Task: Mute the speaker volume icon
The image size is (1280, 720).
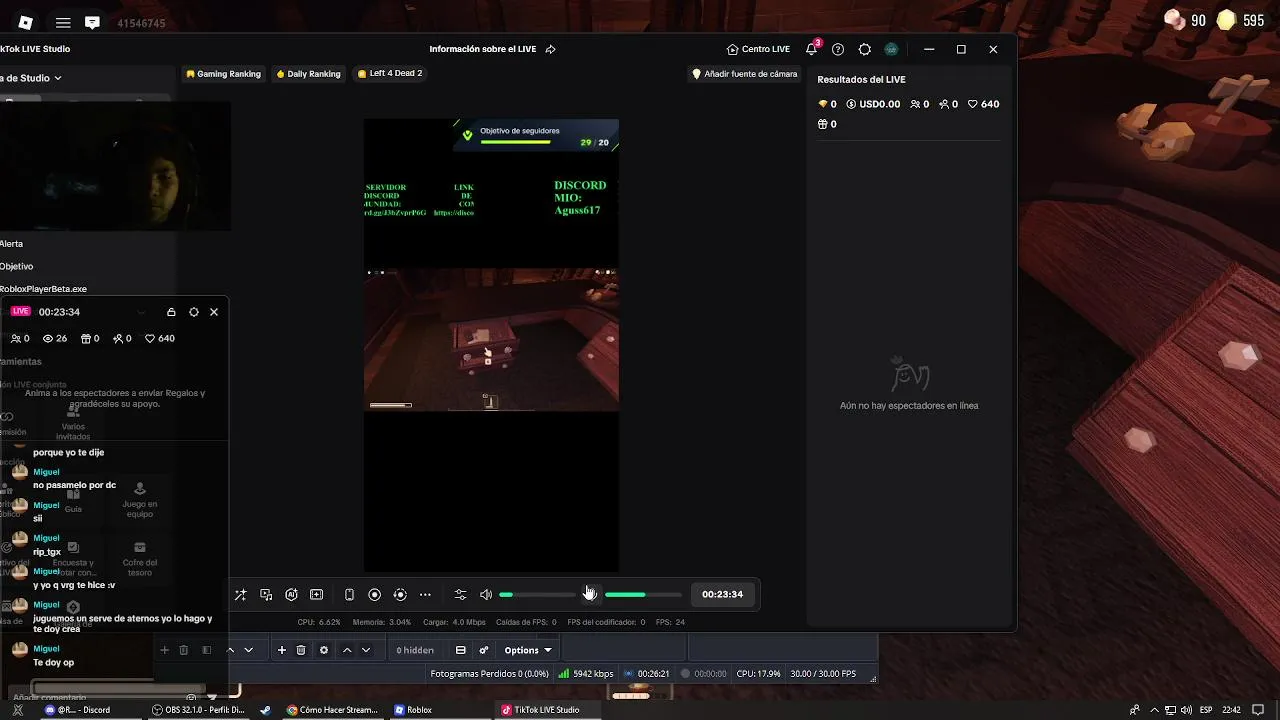Action: click(486, 594)
